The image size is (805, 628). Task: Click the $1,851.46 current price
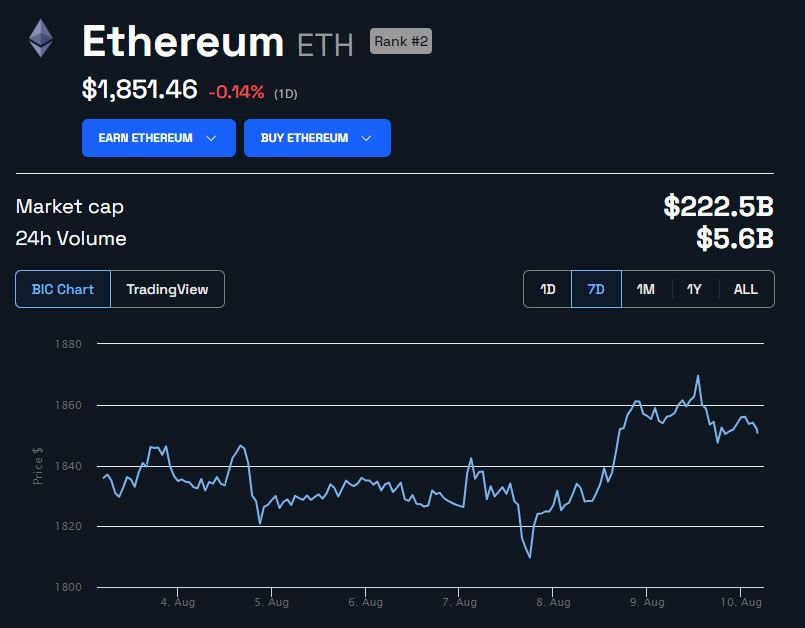point(139,89)
